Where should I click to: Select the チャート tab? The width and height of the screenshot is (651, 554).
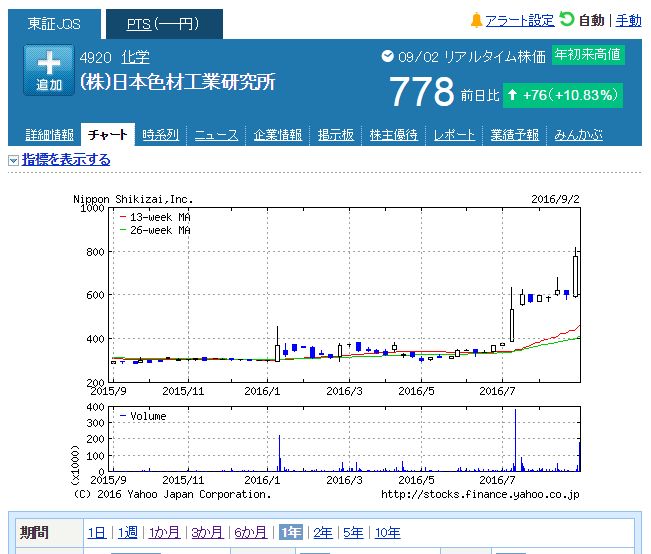tap(108, 135)
